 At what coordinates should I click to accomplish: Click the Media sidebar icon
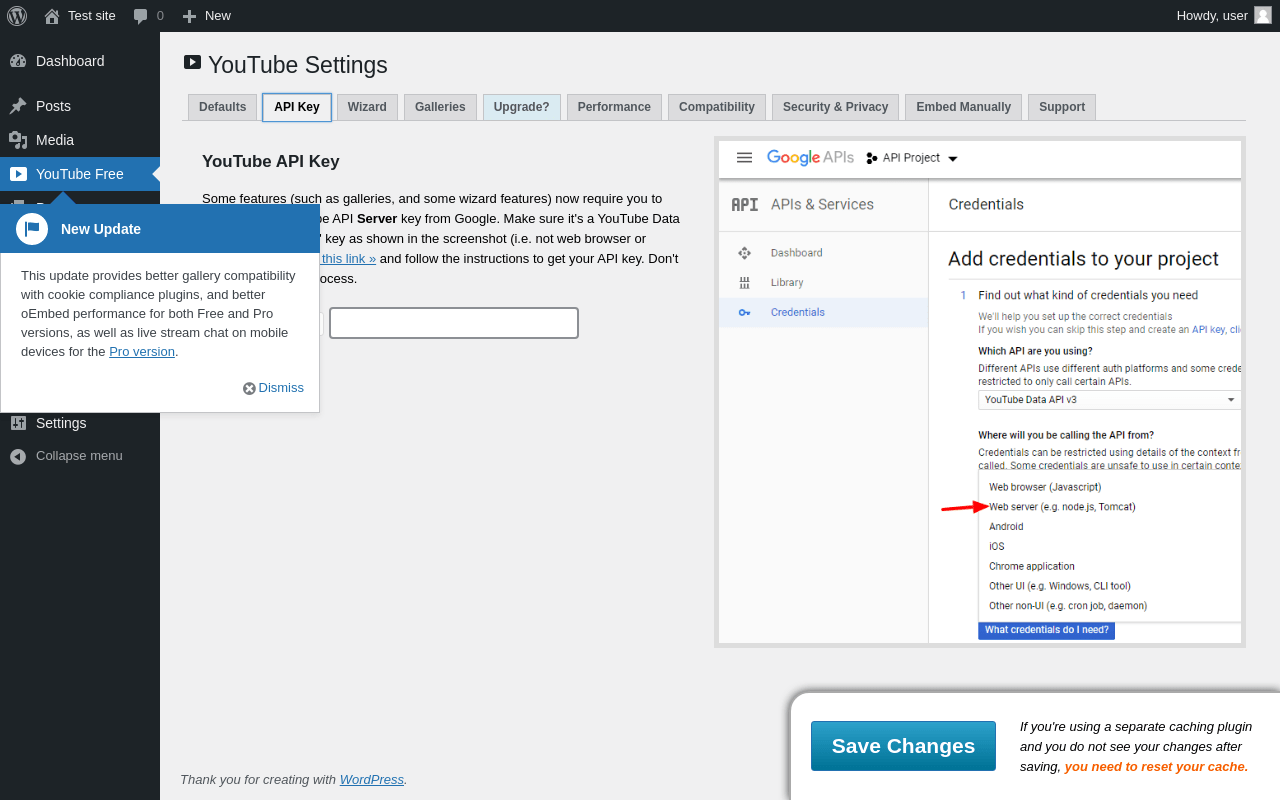coord(18,140)
